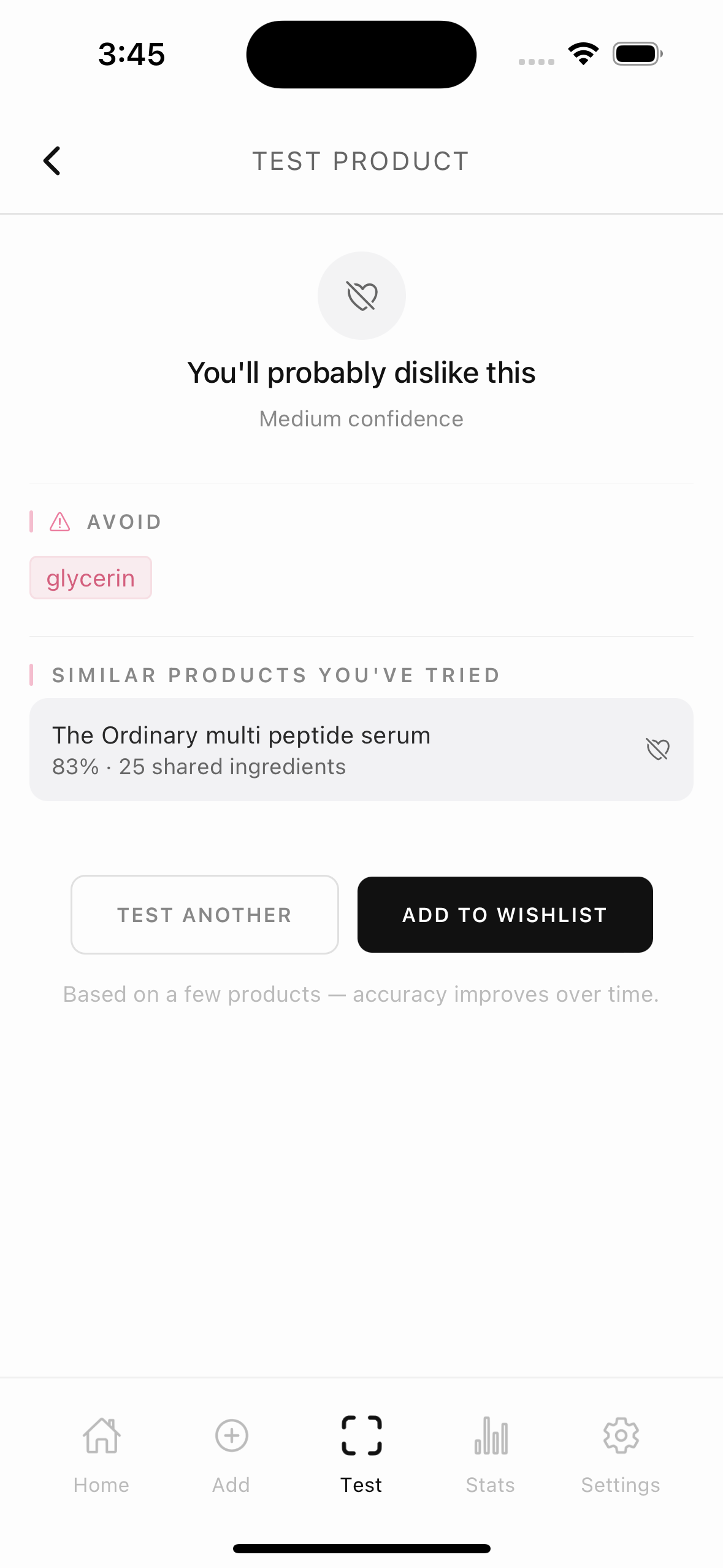Tap the Stats bar chart icon
The height and width of the screenshot is (1568, 723).
click(491, 1435)
